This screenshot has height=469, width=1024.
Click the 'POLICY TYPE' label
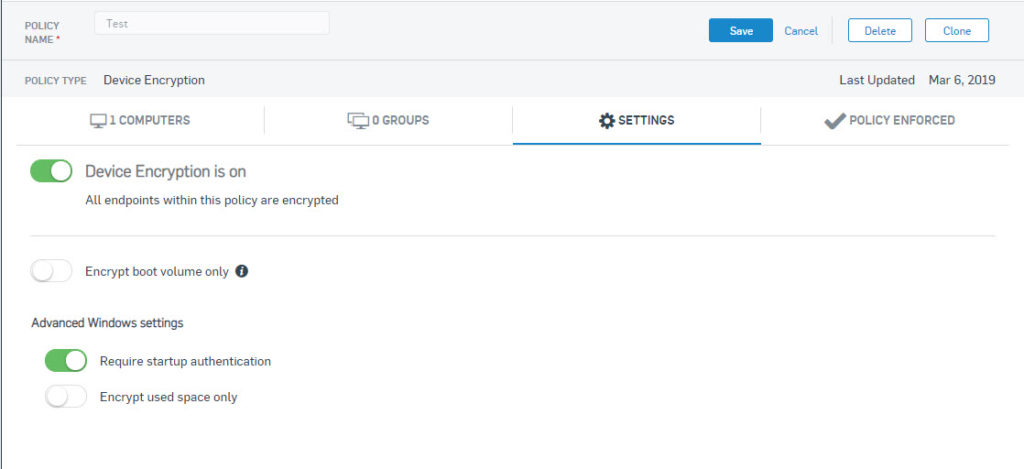tap(56, 81)
